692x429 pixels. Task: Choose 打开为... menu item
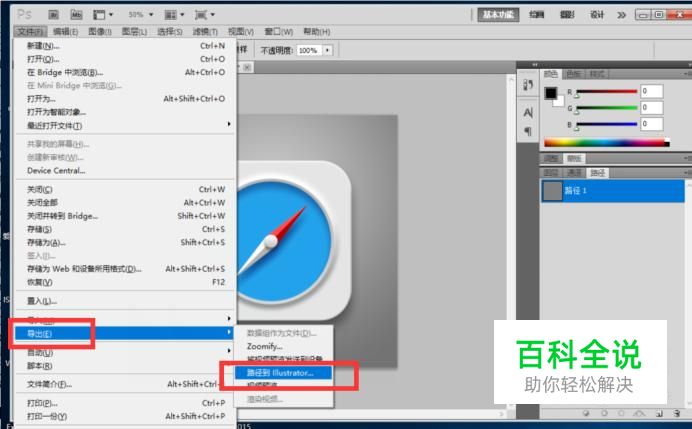[126, 98]
